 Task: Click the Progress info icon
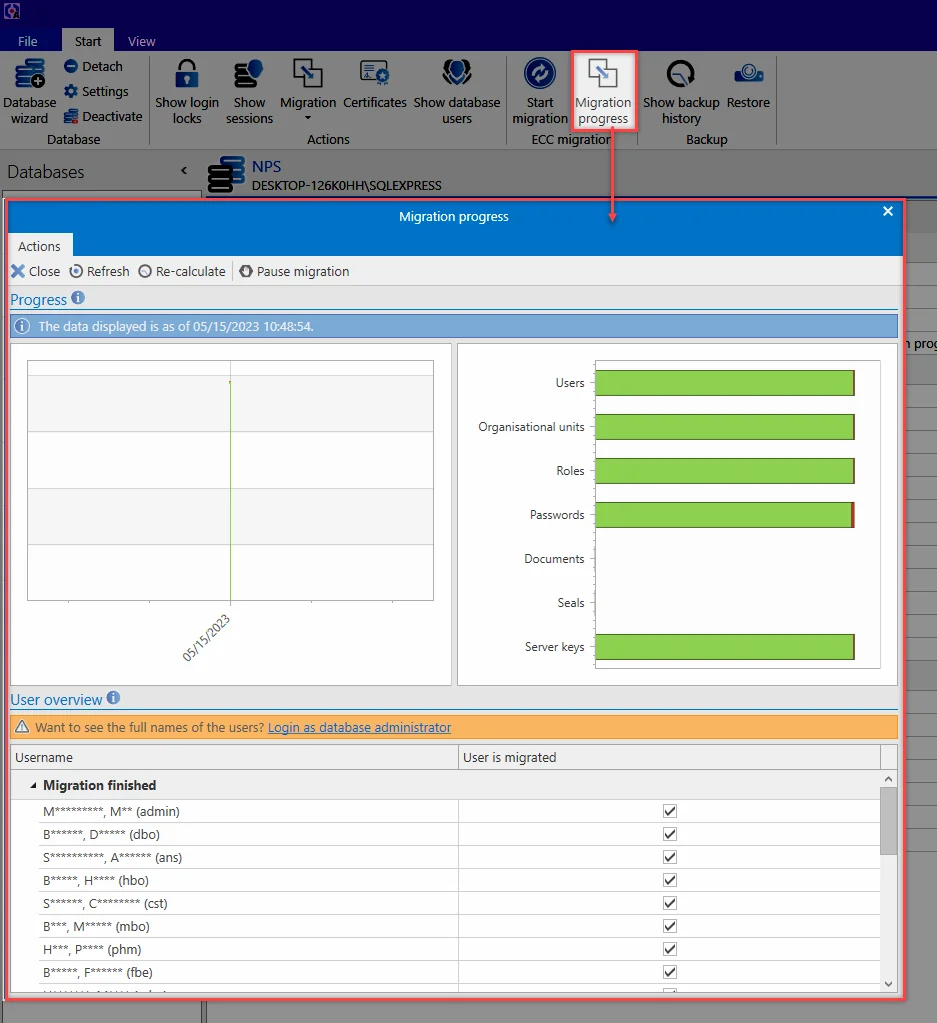(78, 298)
